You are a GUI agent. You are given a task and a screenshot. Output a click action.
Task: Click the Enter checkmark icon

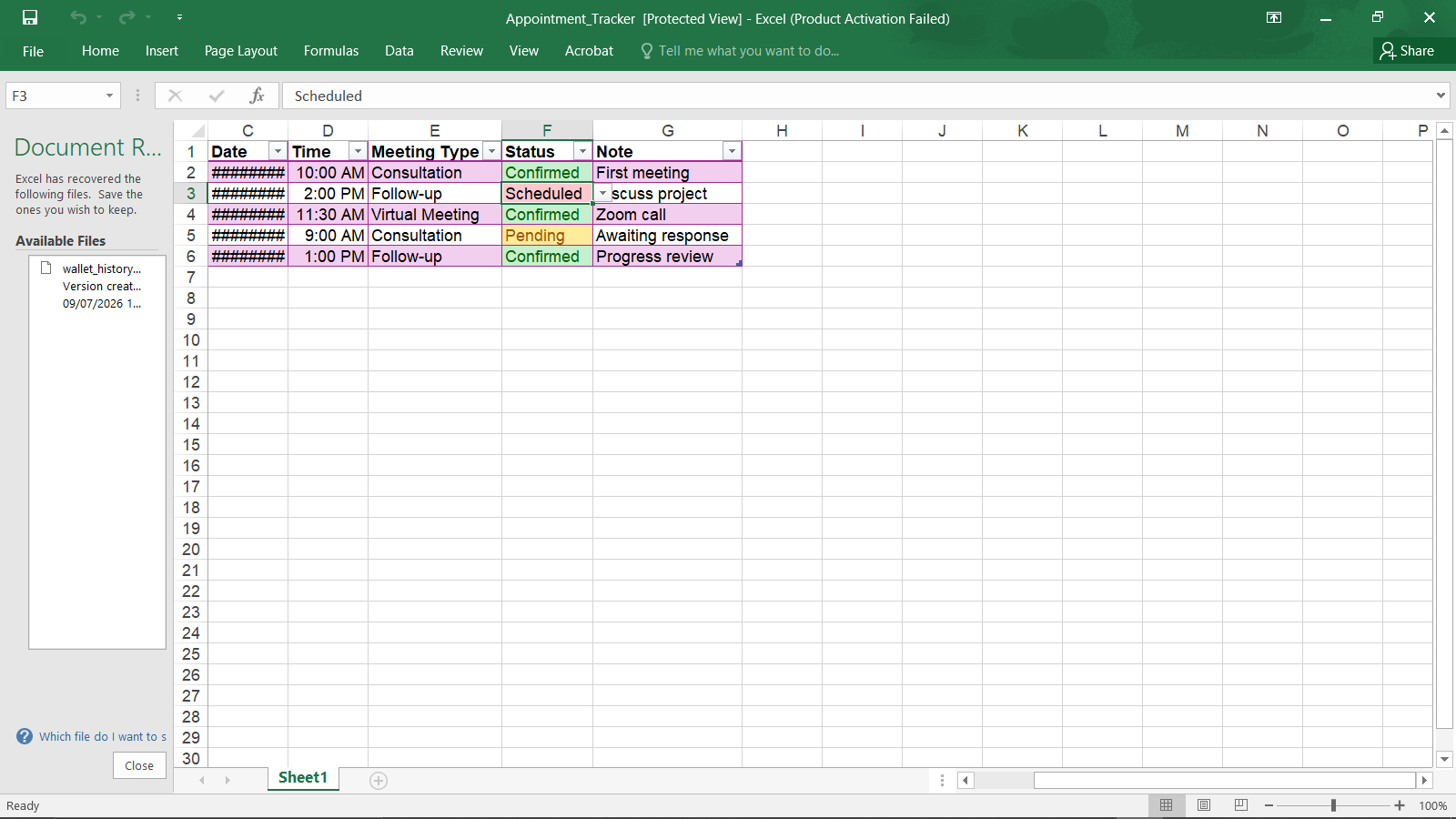[217, 96]
